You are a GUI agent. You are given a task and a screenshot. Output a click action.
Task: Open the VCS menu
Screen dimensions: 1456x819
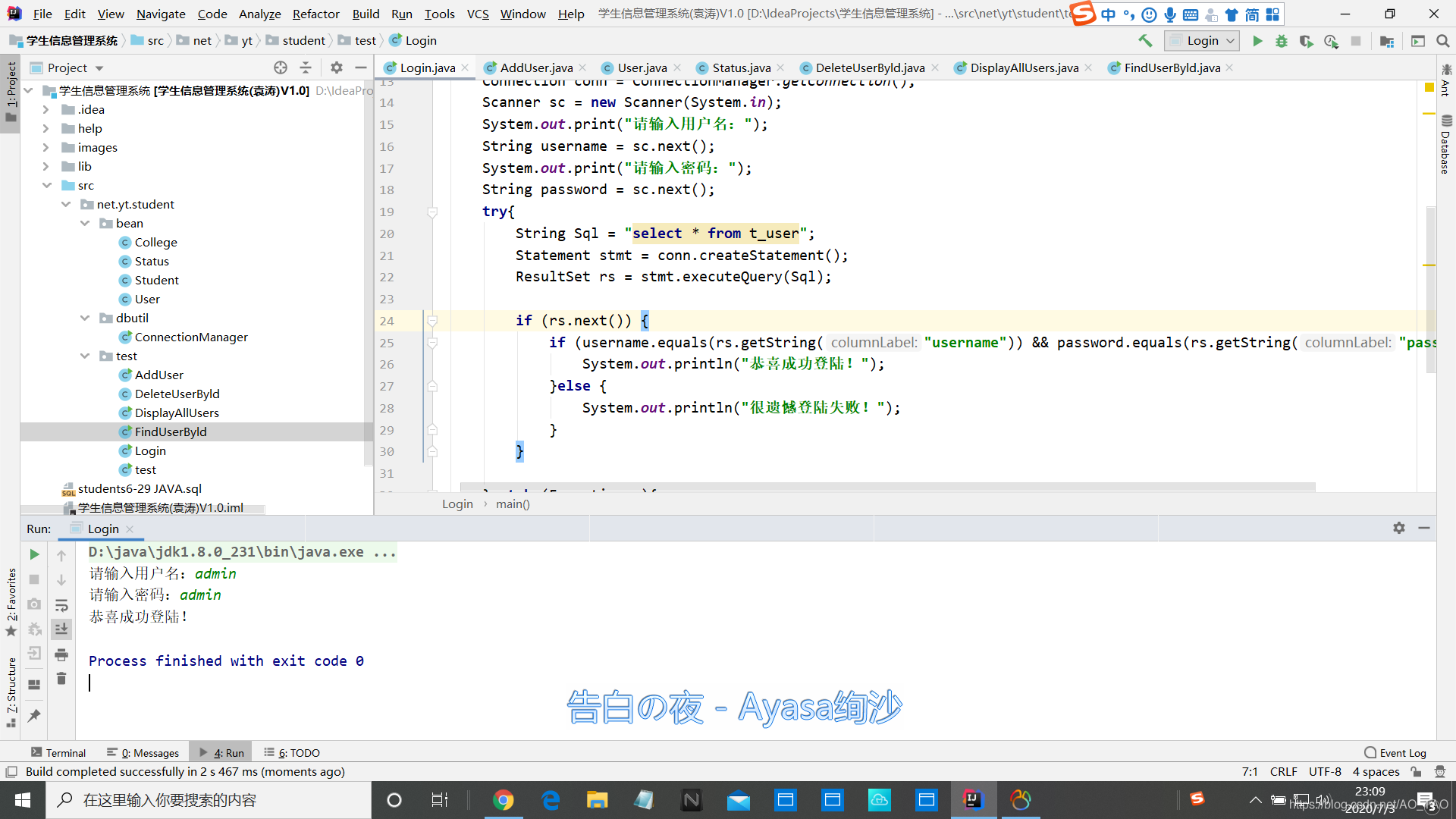477,14
